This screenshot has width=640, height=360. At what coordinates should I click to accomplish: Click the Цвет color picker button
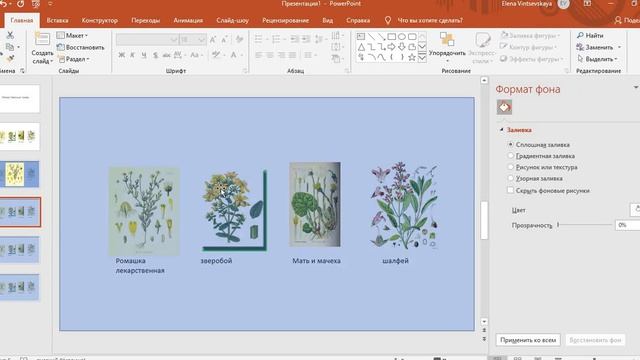pyautogui.click(x=635, y=210)
